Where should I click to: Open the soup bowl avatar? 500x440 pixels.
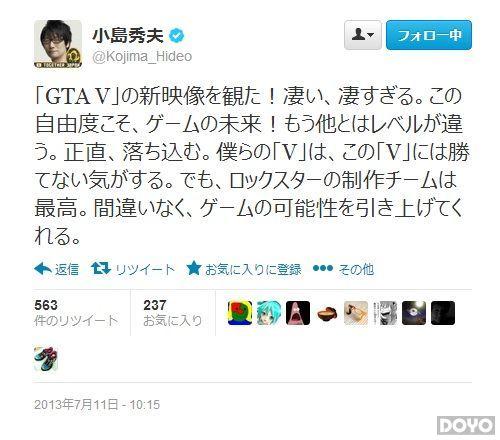327,313
